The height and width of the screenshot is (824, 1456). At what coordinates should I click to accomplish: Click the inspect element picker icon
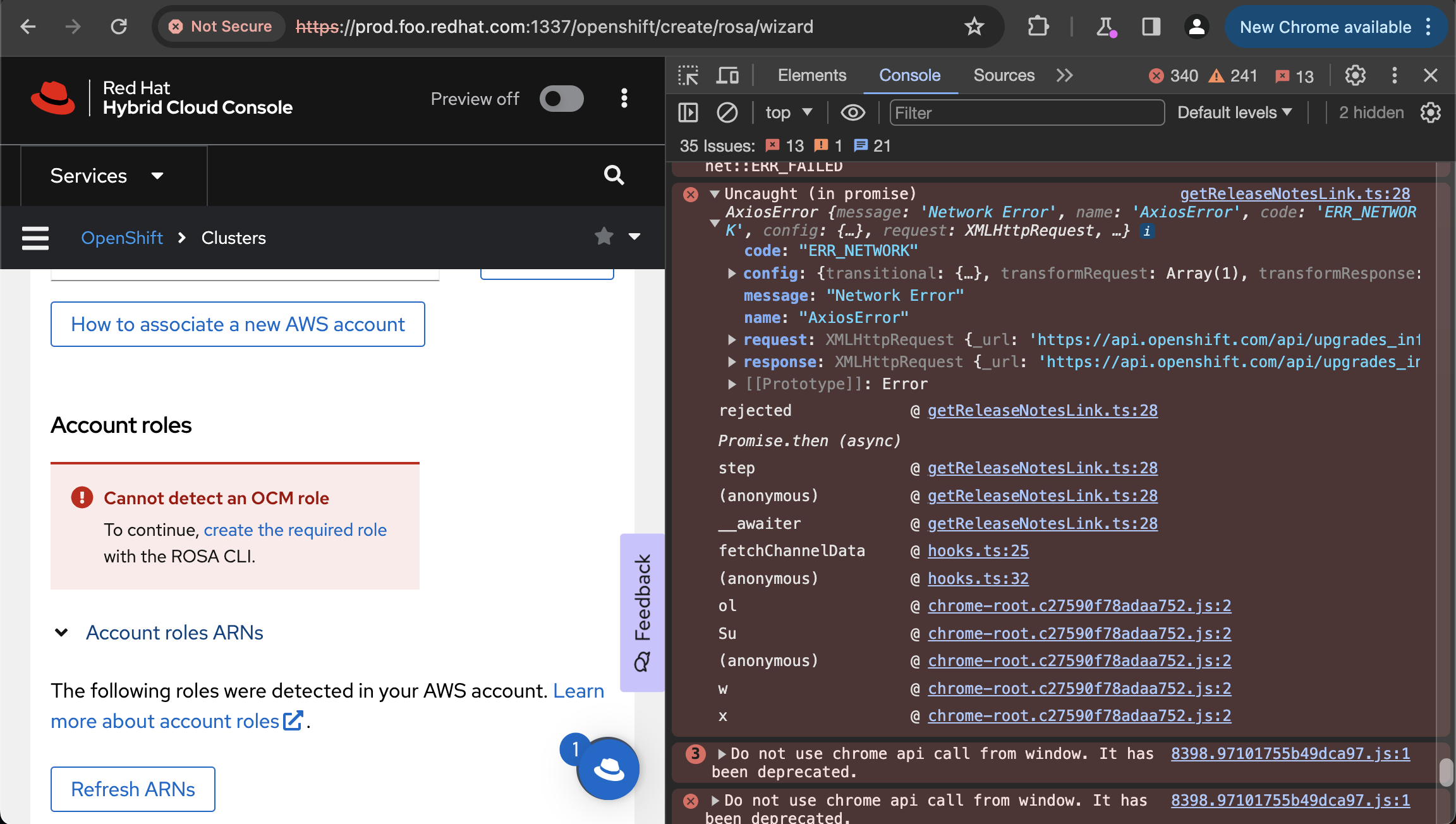[688, 76]
